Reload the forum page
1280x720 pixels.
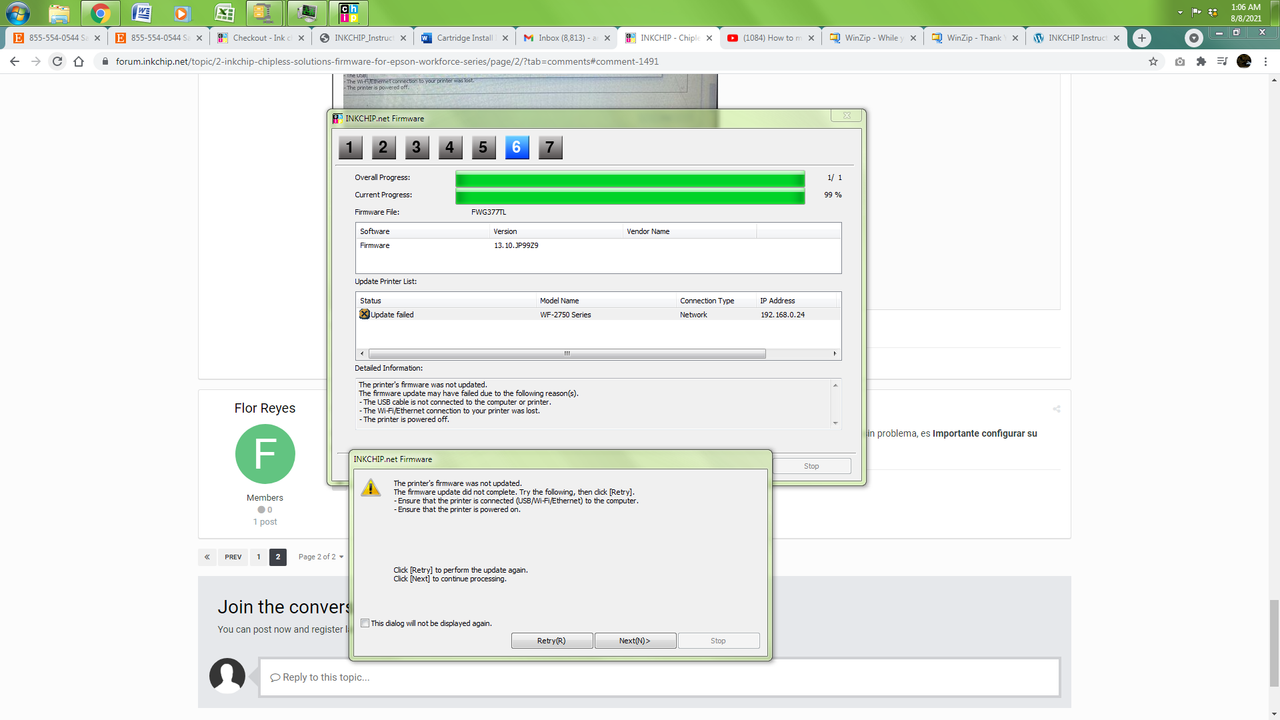coord(57,61)
